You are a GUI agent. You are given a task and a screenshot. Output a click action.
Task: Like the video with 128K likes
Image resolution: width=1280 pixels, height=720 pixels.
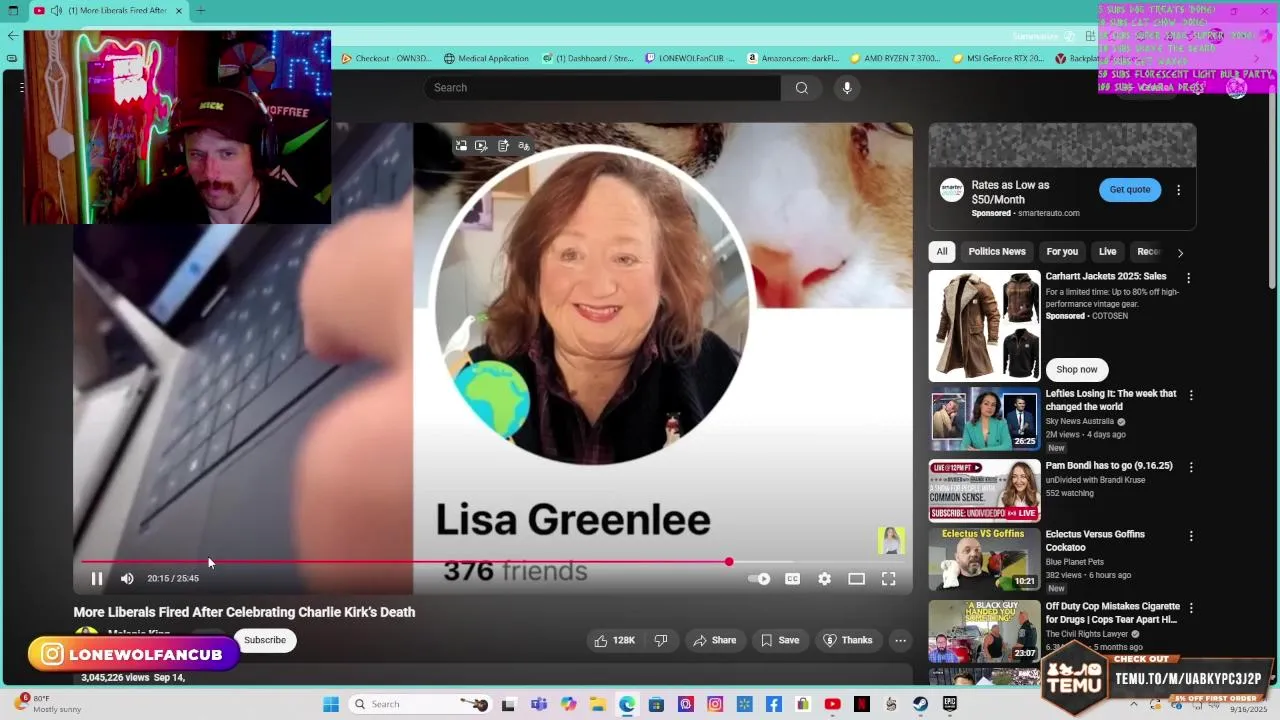click(x=614, y=640)
